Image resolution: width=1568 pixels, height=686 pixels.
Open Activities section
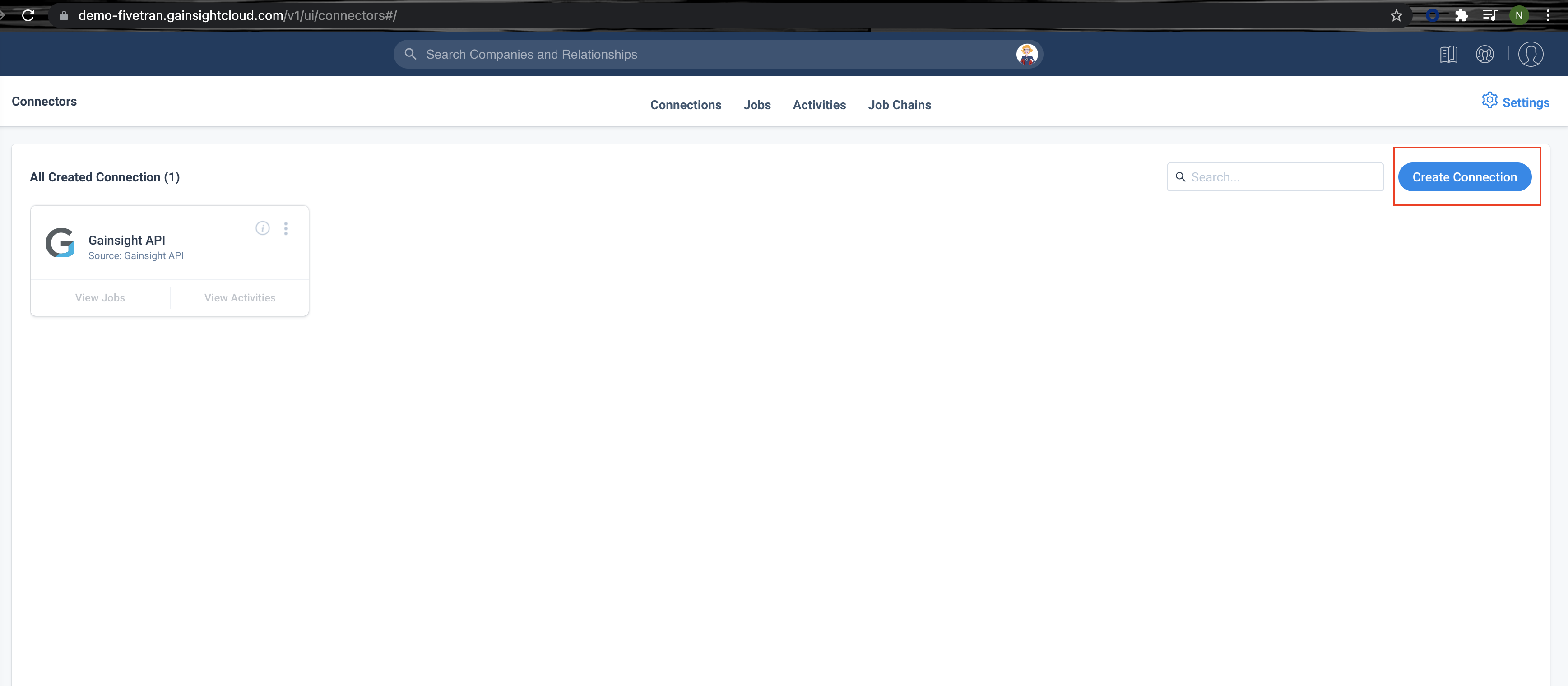[x=819, y=104]
